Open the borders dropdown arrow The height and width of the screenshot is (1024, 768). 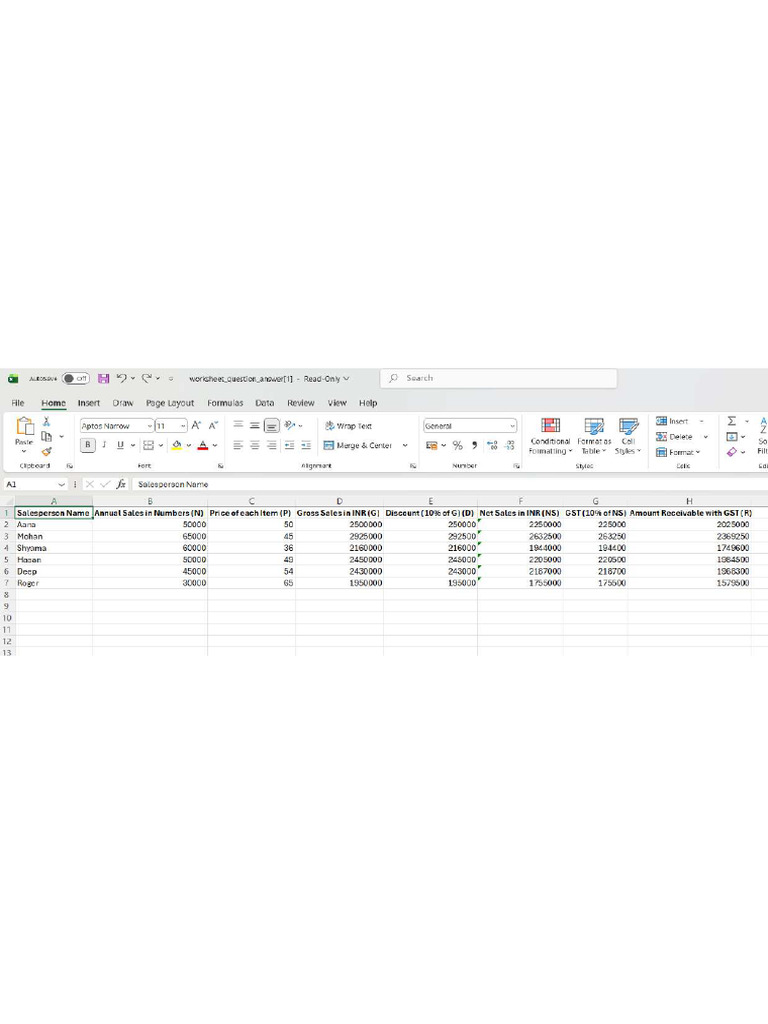tap(161, 445)
